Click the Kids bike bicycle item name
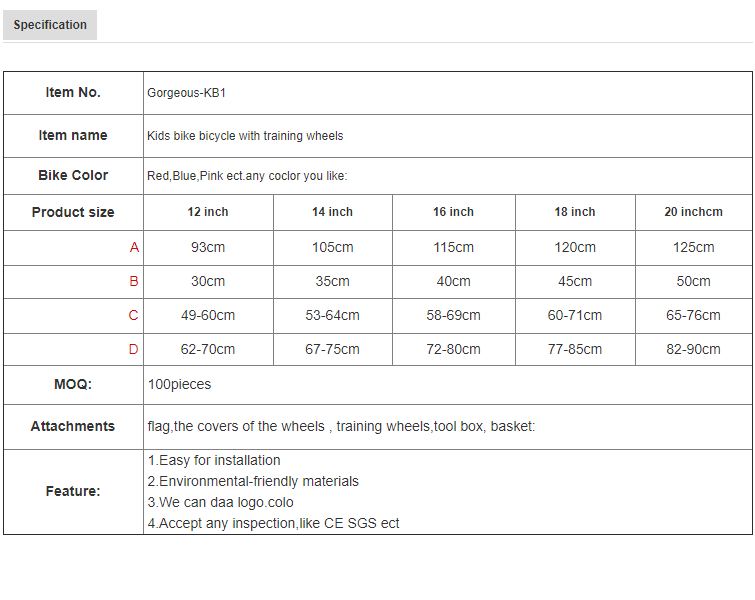The image size is (755, 600). (x=245, y=136)
